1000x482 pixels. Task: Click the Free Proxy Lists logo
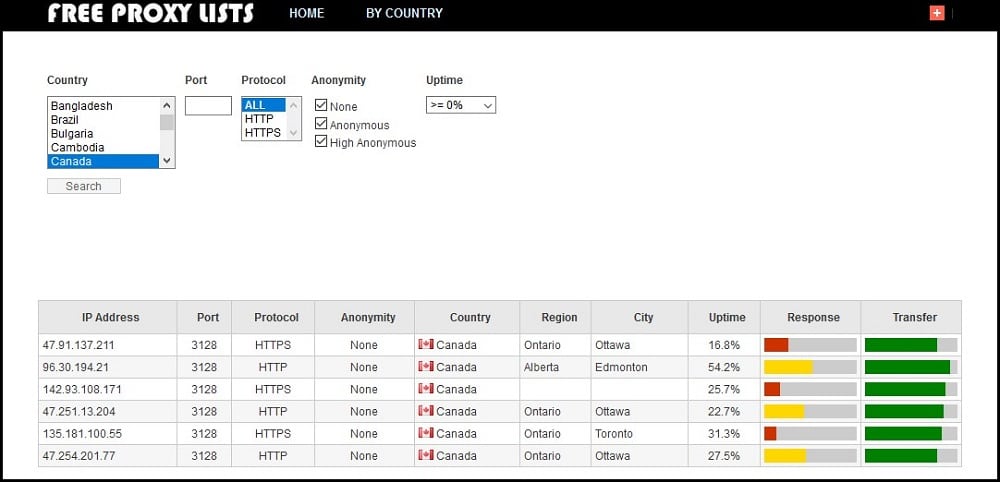click(151, 13)
